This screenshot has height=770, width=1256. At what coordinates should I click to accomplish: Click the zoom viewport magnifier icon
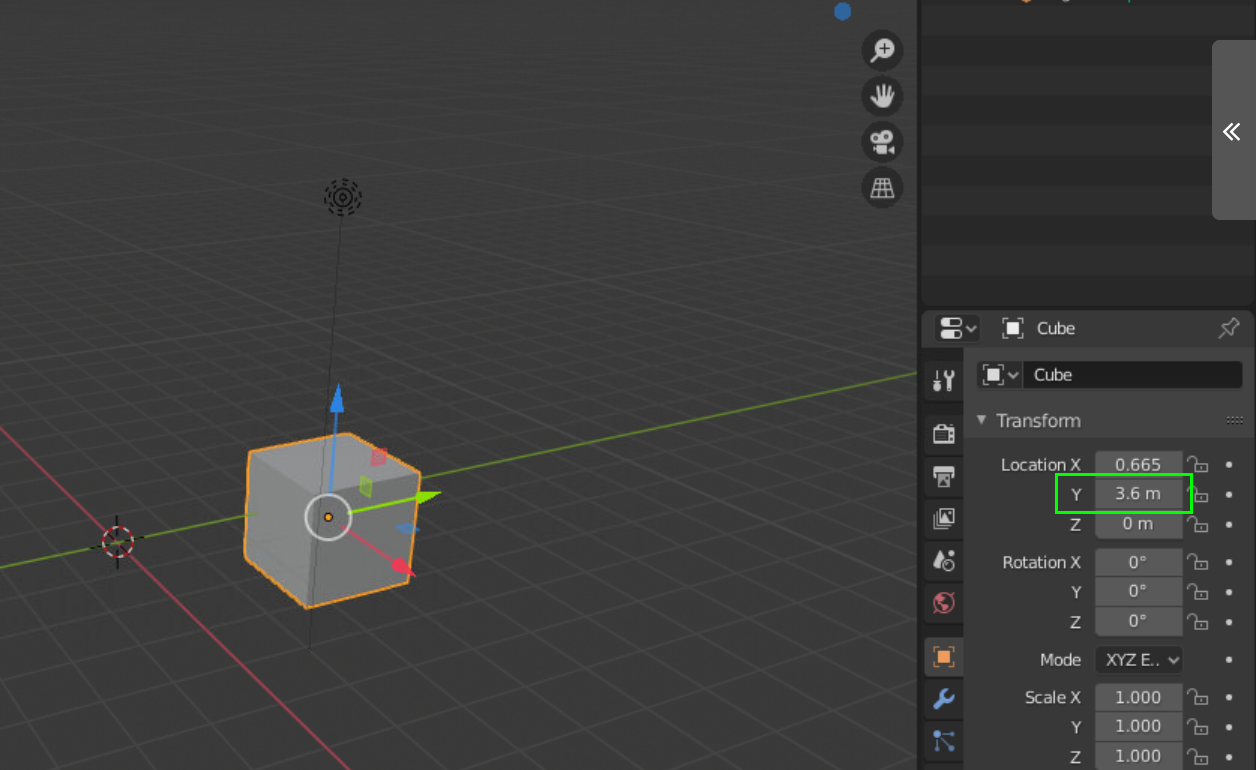(882, 50)
